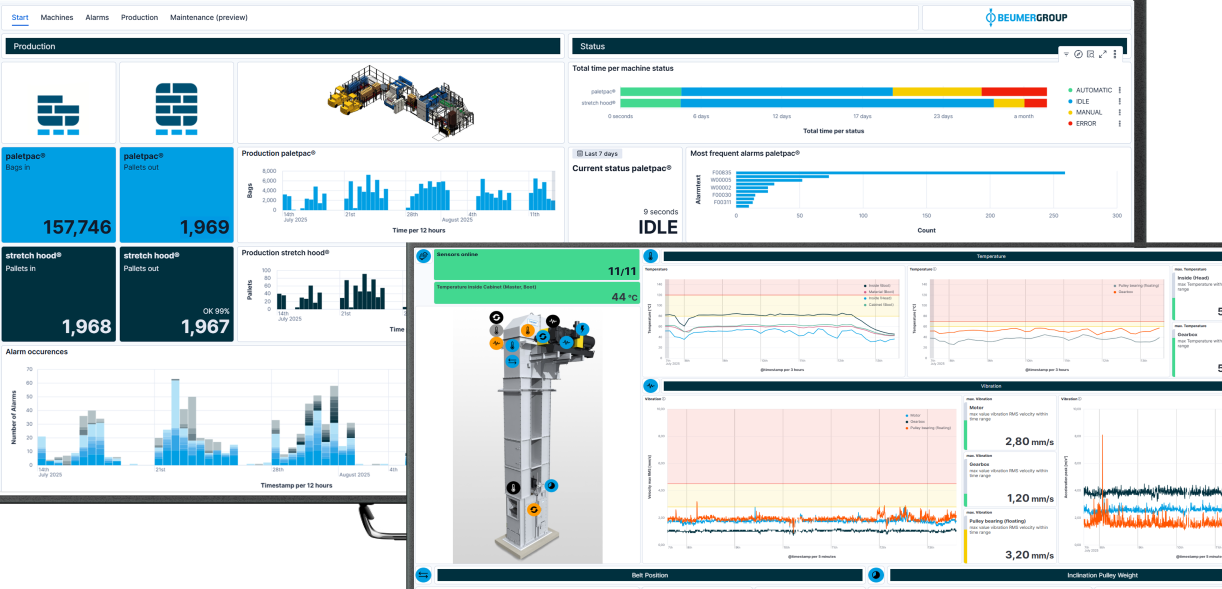Click the arrows icon beside Belt Position
This screenshot has width=1222, height=589.
(422, 575)
